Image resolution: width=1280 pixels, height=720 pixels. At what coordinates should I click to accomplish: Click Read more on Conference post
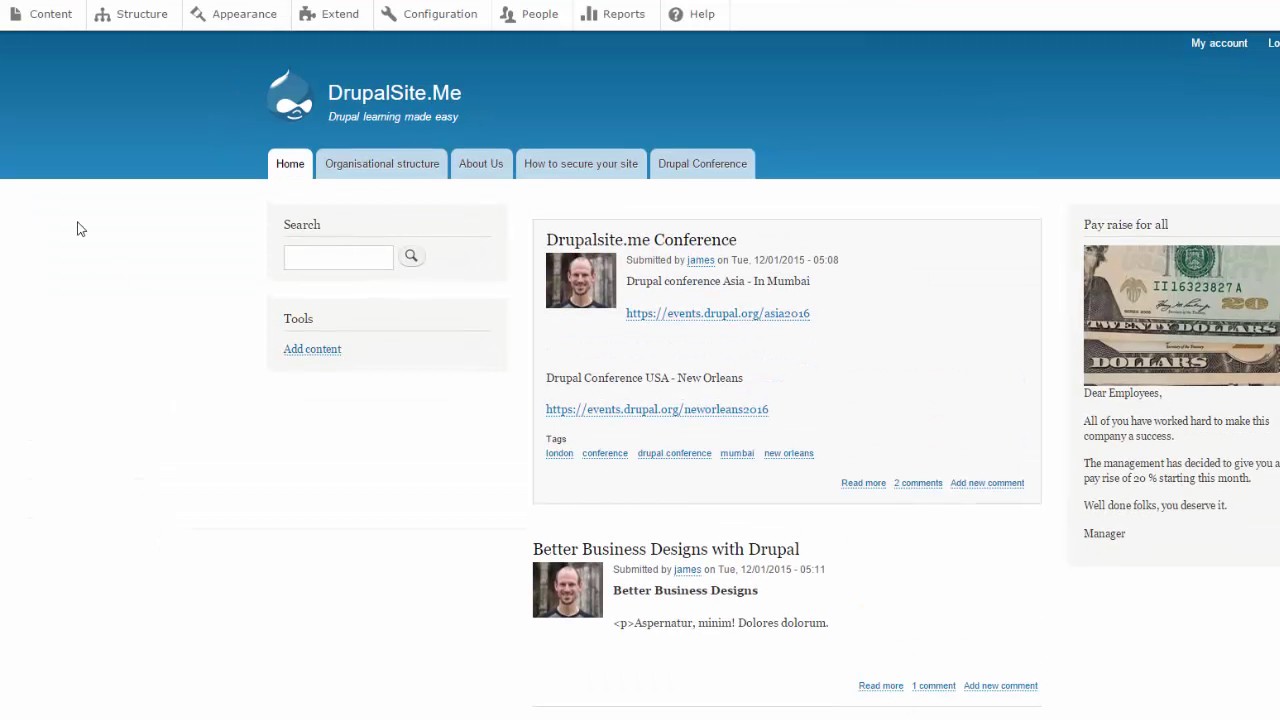click(x=863, y=483)
